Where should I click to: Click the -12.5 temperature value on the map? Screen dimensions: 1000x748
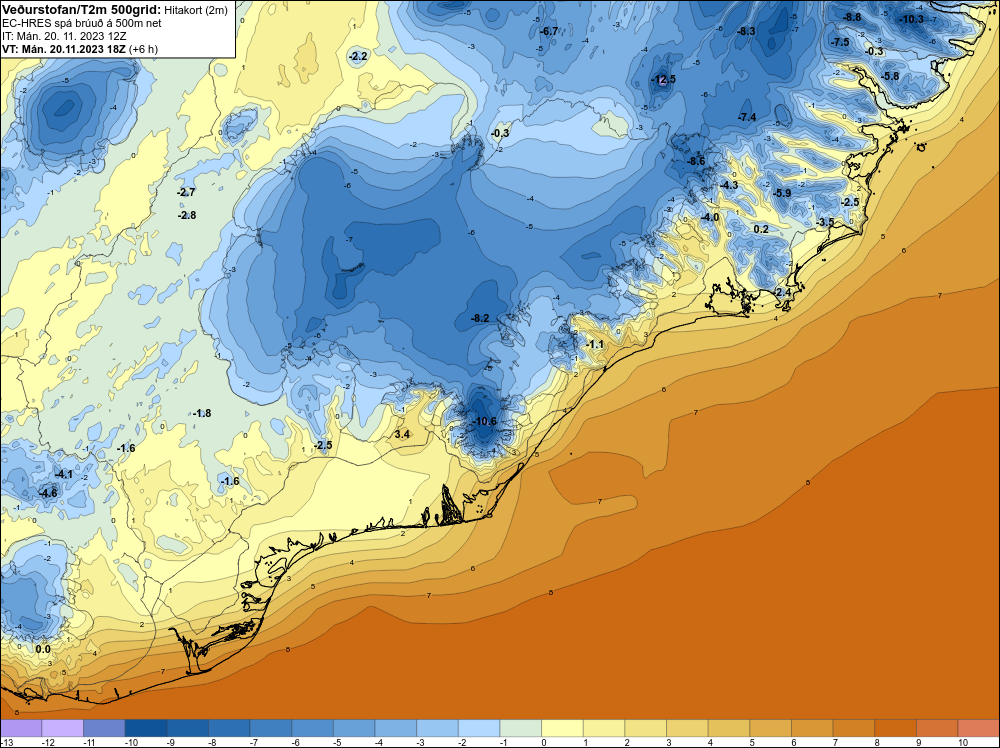(663, 80)
